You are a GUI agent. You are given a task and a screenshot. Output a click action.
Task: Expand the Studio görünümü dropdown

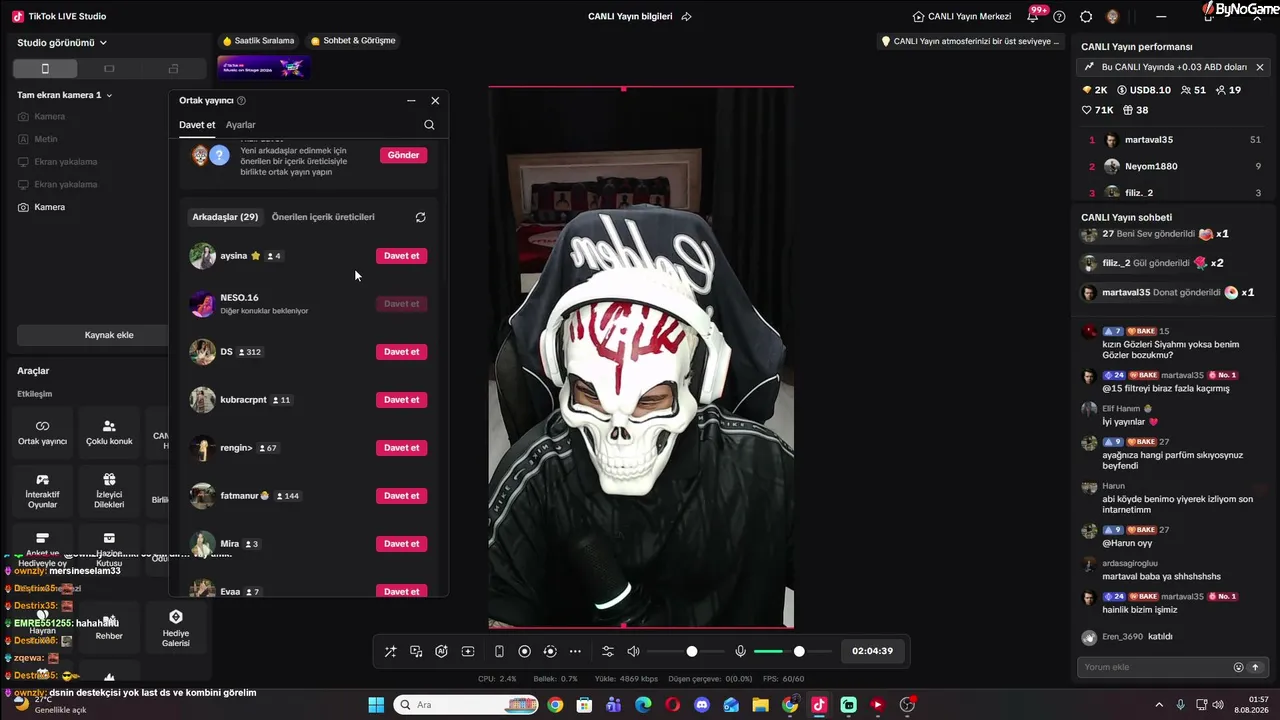point(62,43)
